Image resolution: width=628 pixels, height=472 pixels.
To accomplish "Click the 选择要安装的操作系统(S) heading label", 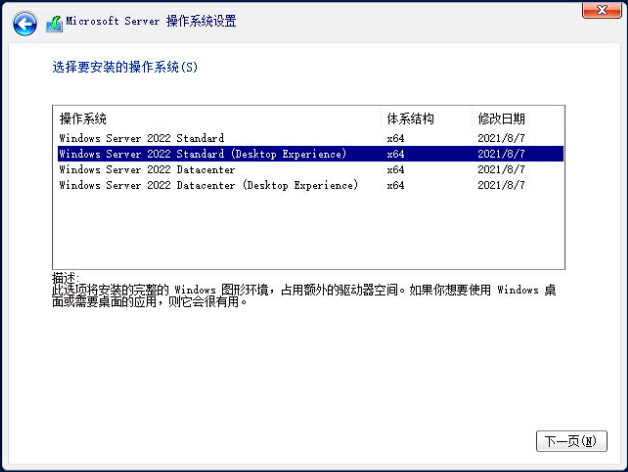I will click(125, 68).
